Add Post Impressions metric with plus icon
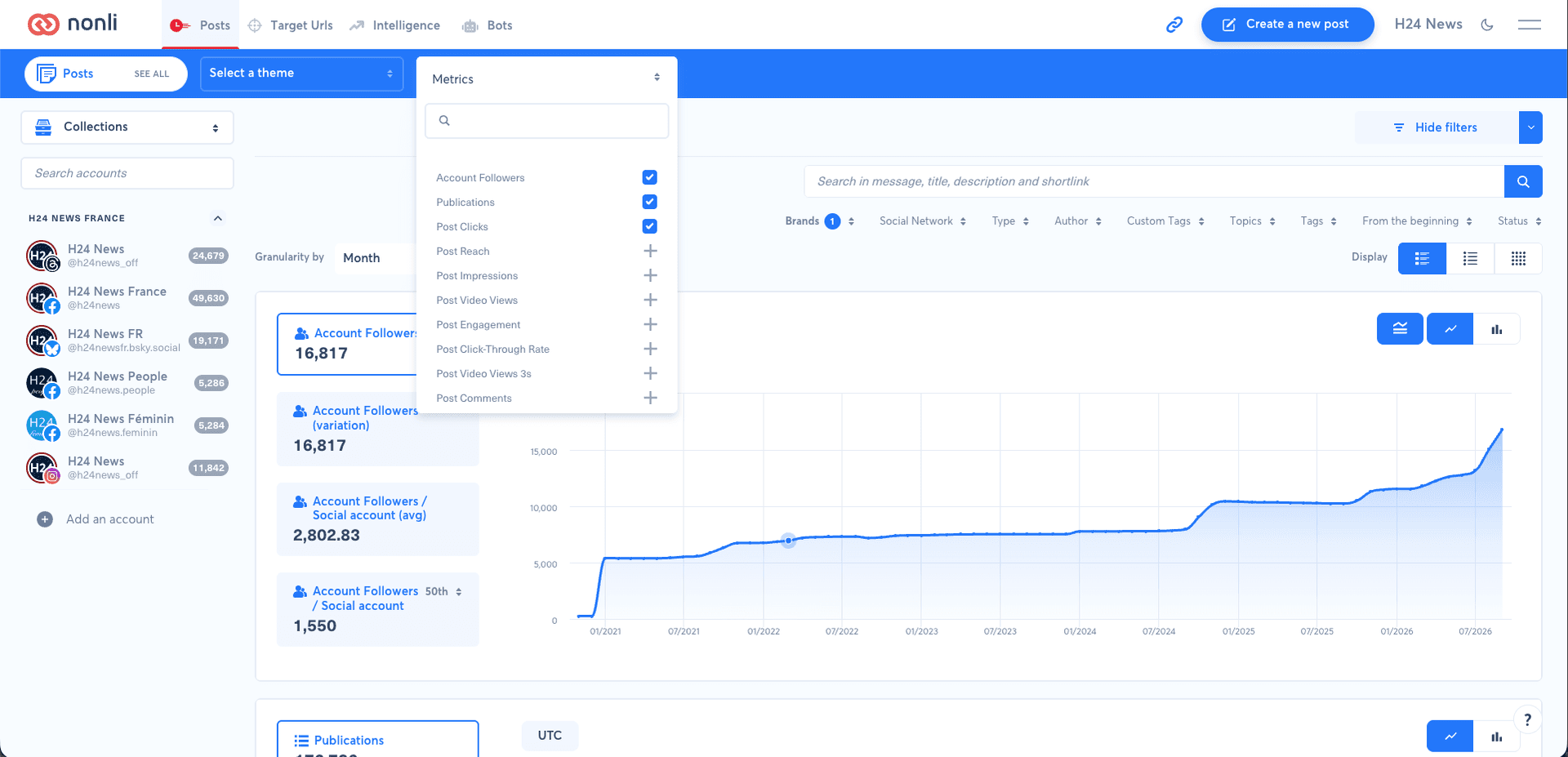The height and width of the screenshot is (757, 1568). tap(650, 275)
